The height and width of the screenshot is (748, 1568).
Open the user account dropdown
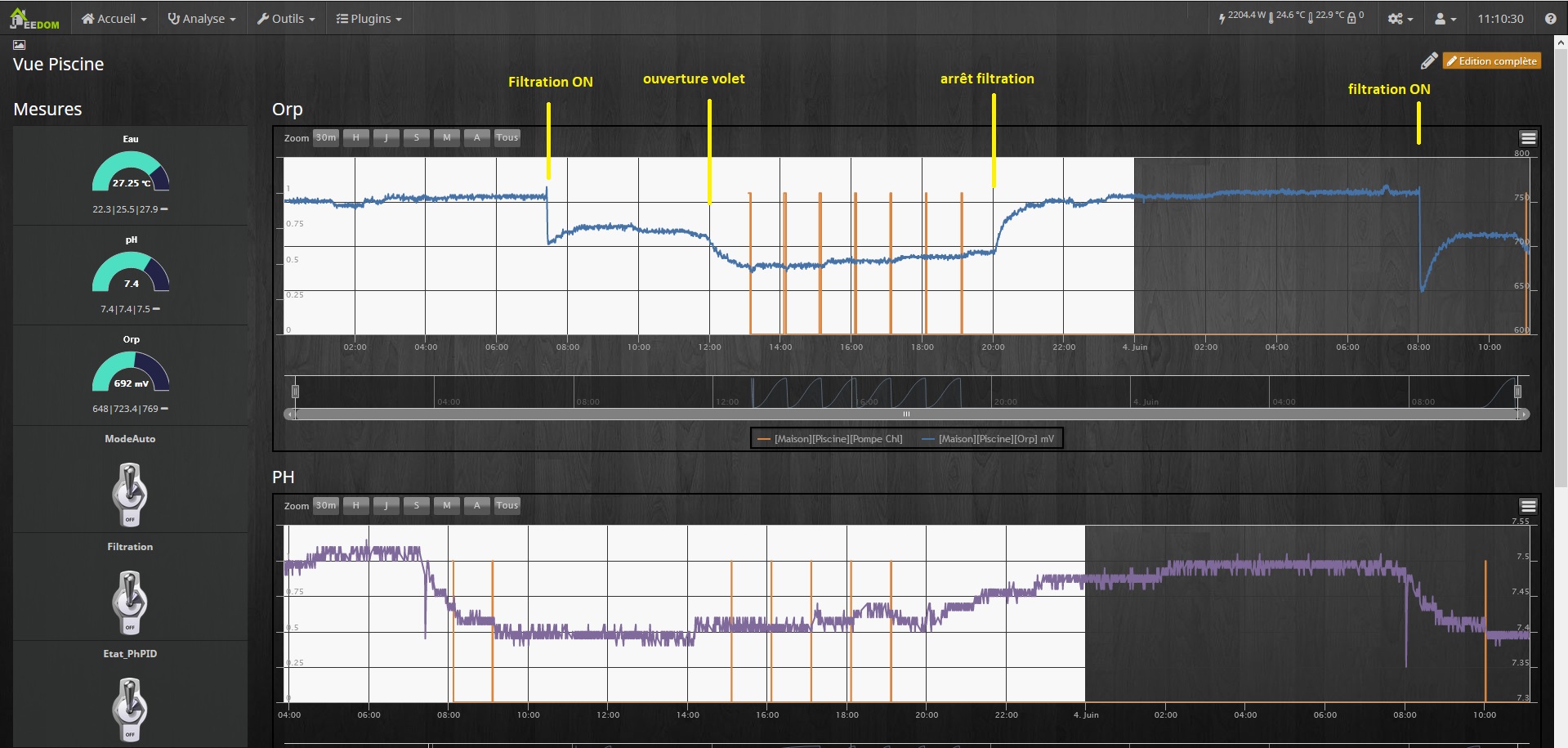coord(1445,18)
